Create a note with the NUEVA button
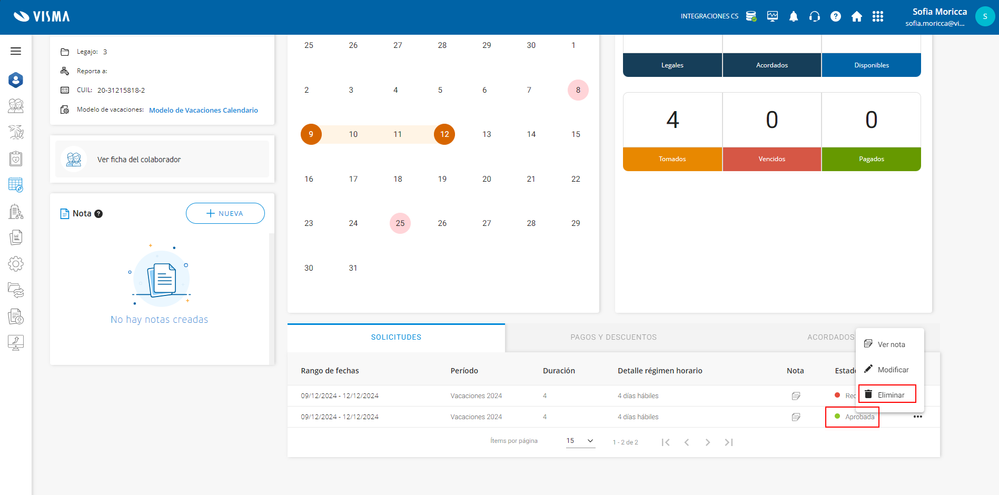Image resolution: width=999 pixels, height=495 pixels. click(x=225, y=213)
